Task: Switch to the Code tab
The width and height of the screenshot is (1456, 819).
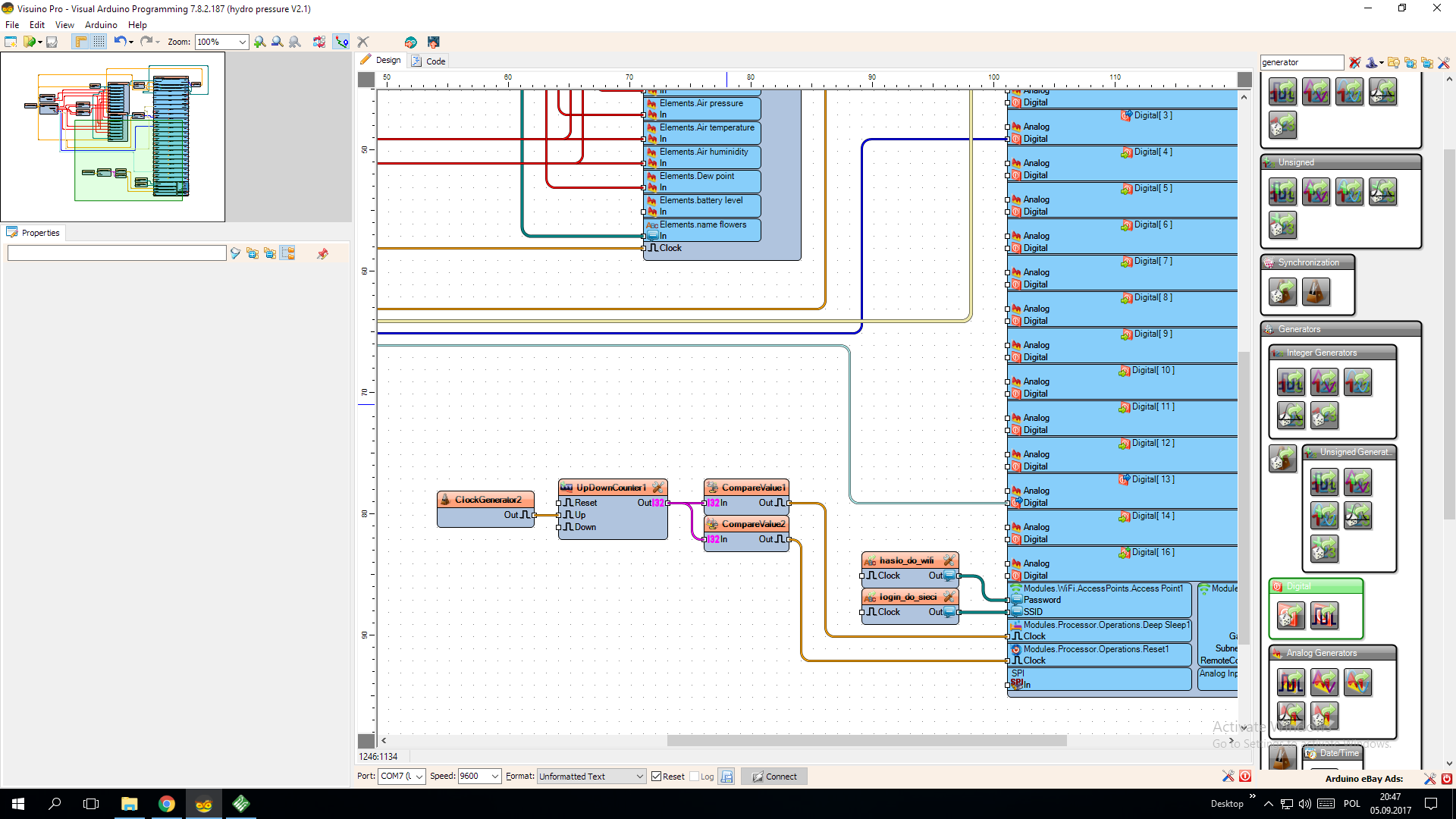Action: tap(429, 61)
